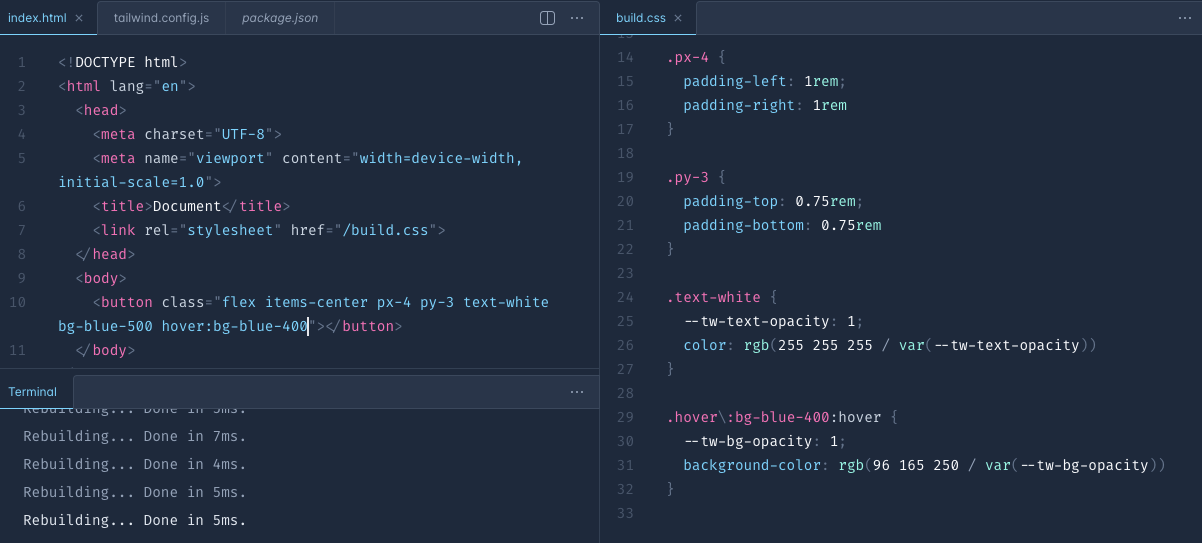This screenshot has height=543, width=1202.
Task: Open the left editor more options menu
Action: click(577, 18)
